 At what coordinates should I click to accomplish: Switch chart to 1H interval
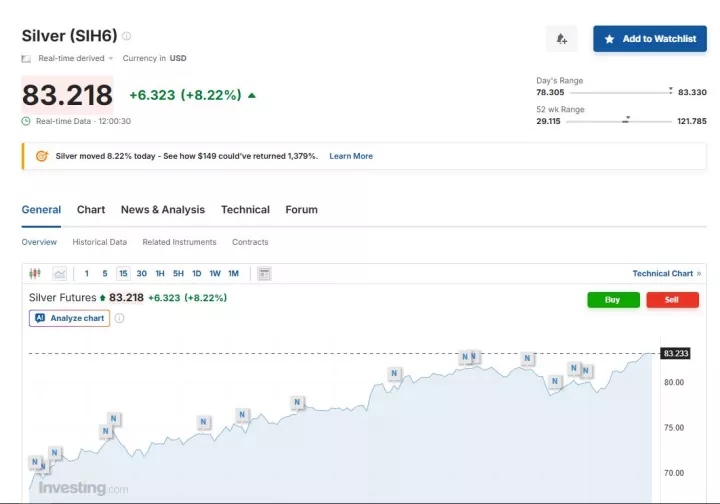160,273
